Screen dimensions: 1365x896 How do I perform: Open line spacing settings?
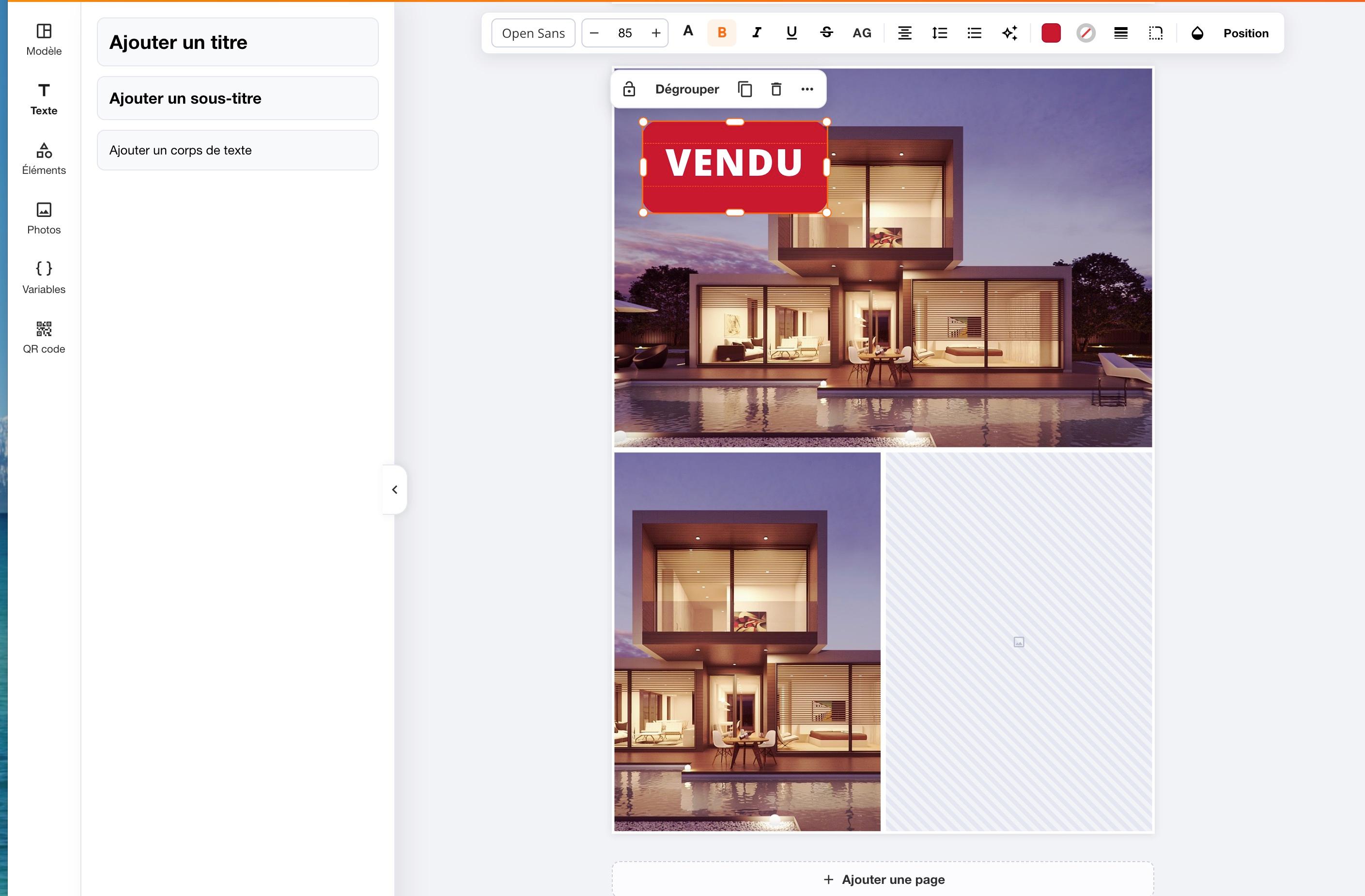pos(939,33)
